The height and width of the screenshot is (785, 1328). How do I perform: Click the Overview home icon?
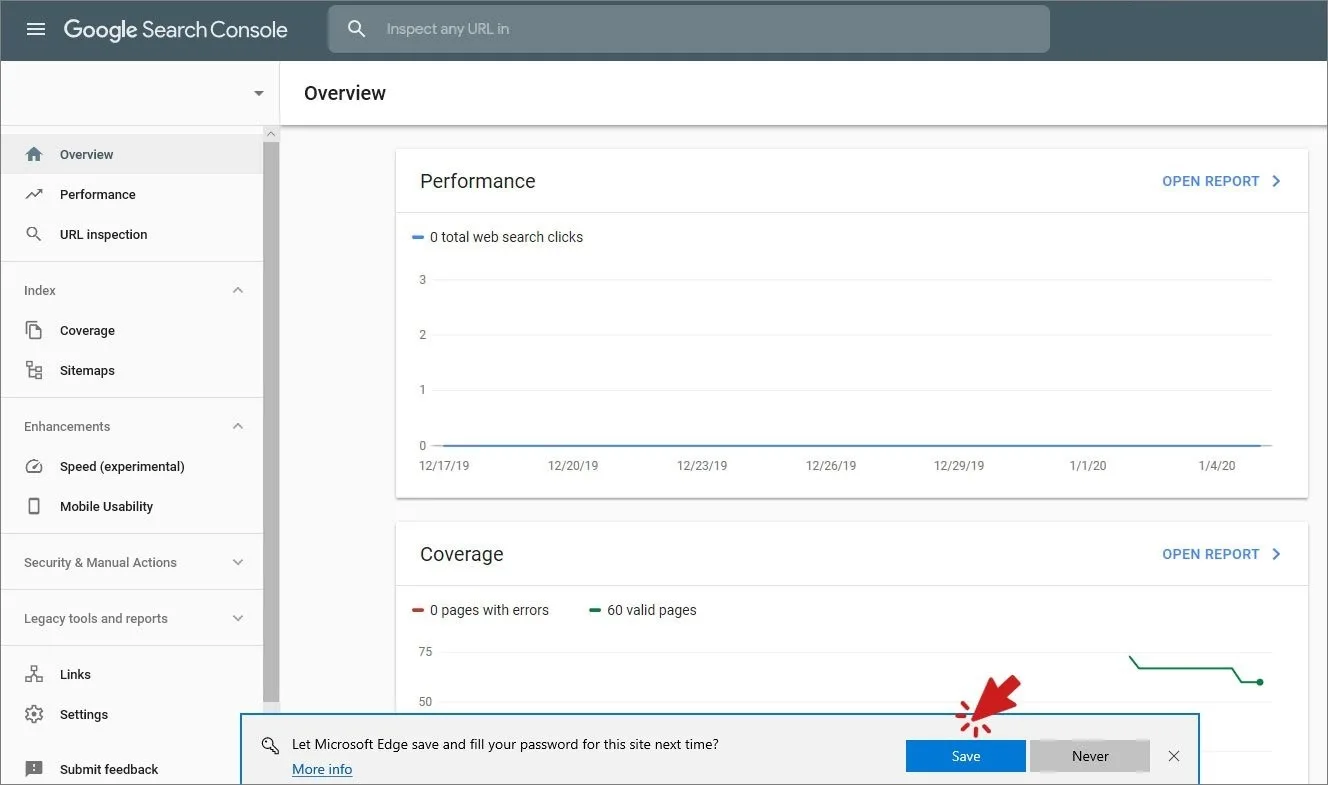[34, 154]
